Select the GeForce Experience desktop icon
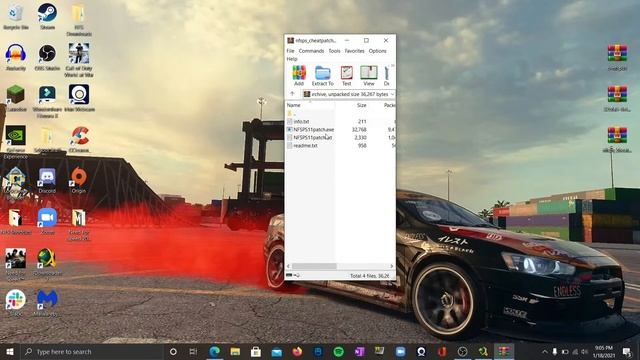This screenshot has height=360, width=640. pyautogui.click(x=16, y=141)
